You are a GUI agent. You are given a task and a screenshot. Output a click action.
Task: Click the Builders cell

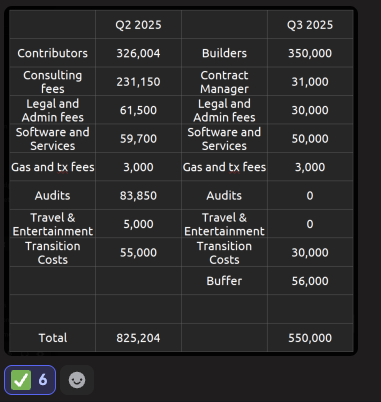pyautogui.click(x=224, y=53)
